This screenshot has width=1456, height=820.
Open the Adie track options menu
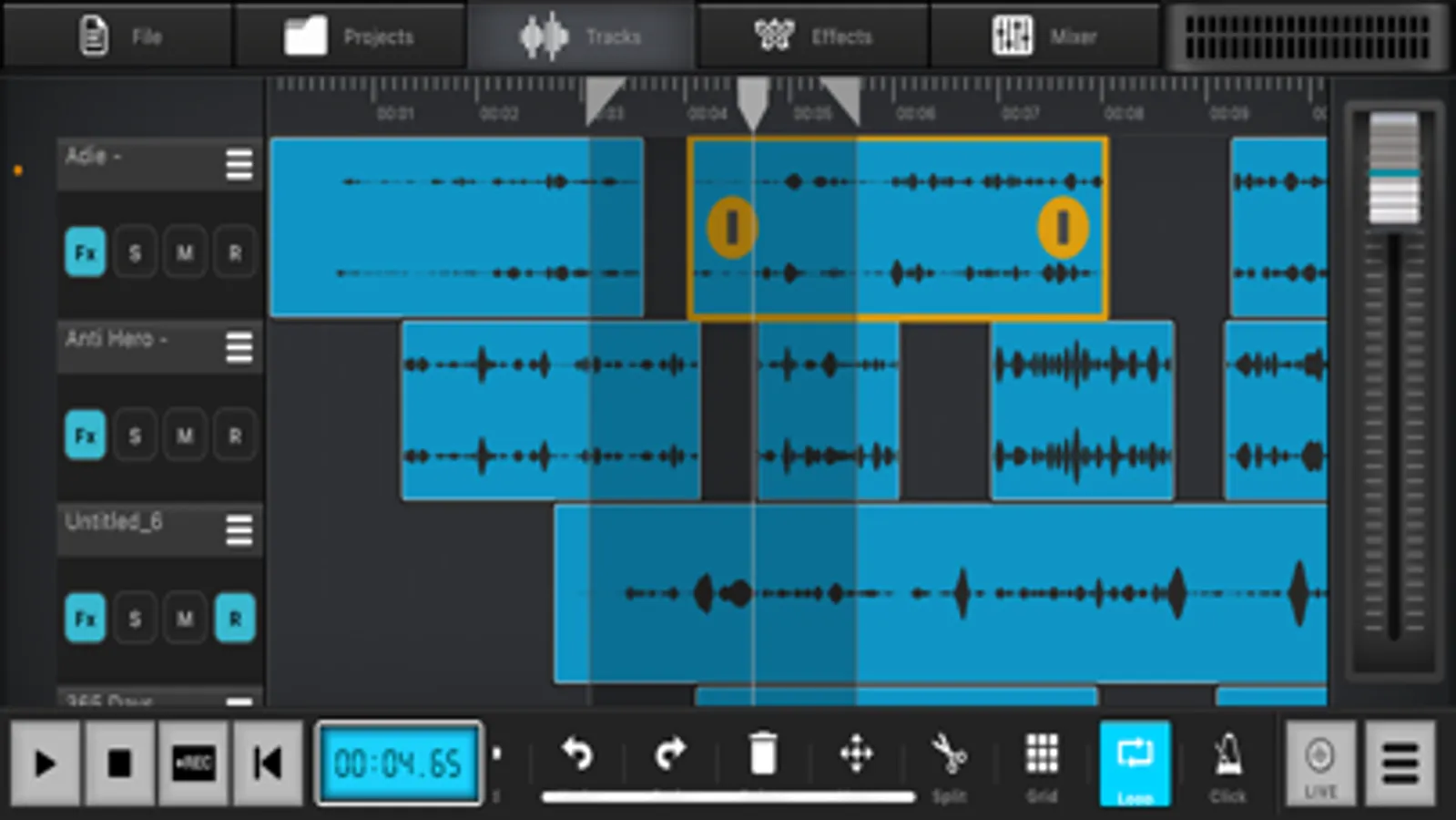(x=239, y=165)
